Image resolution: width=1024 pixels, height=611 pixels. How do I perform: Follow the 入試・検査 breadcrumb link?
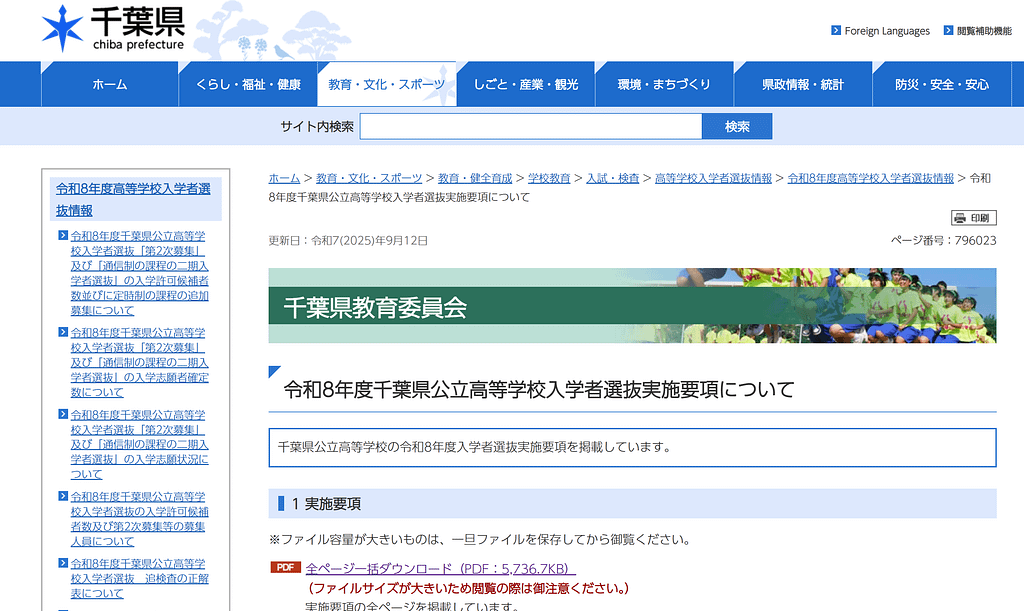[612, 178]
